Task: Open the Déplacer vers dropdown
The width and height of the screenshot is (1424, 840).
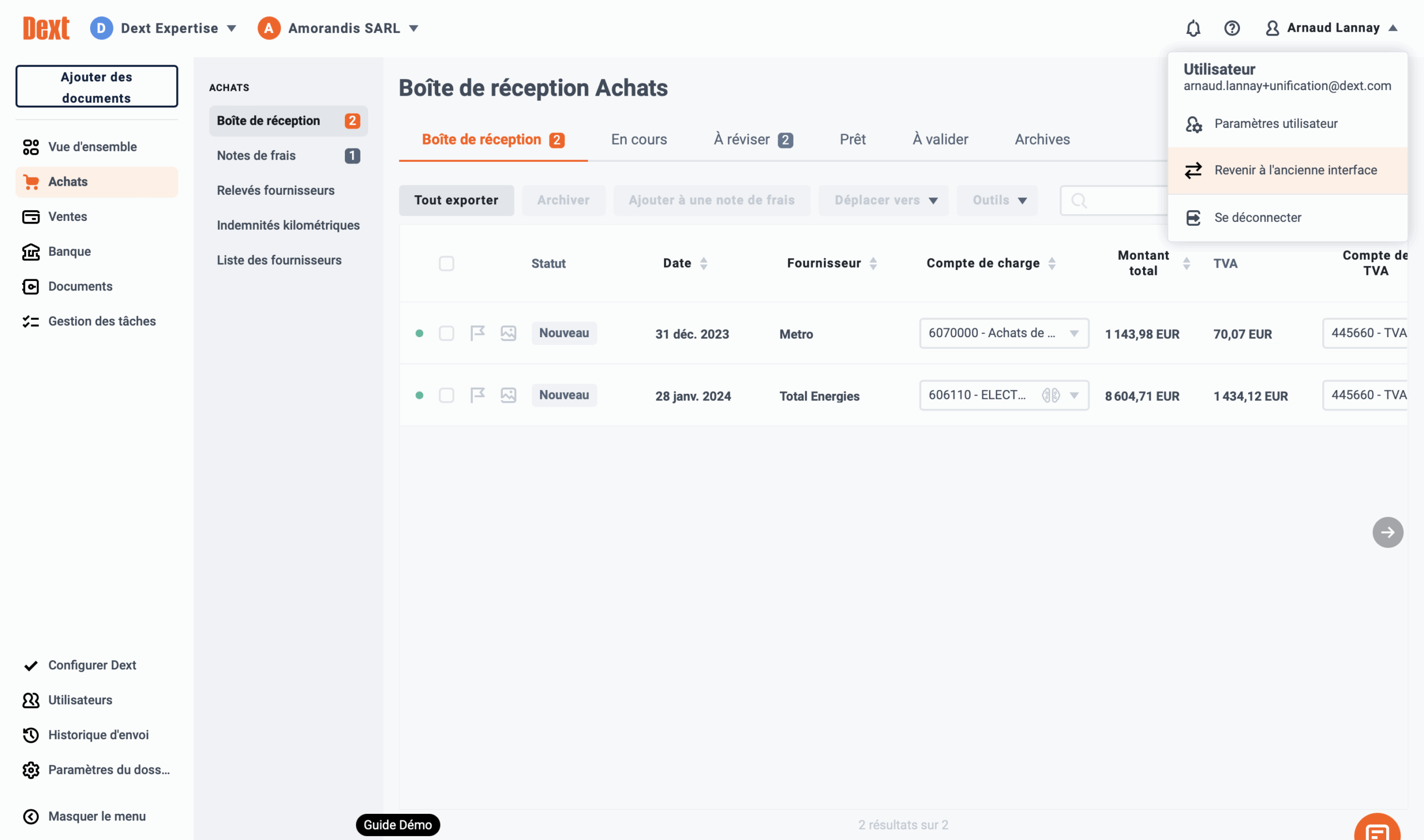Action: (883, 200)
